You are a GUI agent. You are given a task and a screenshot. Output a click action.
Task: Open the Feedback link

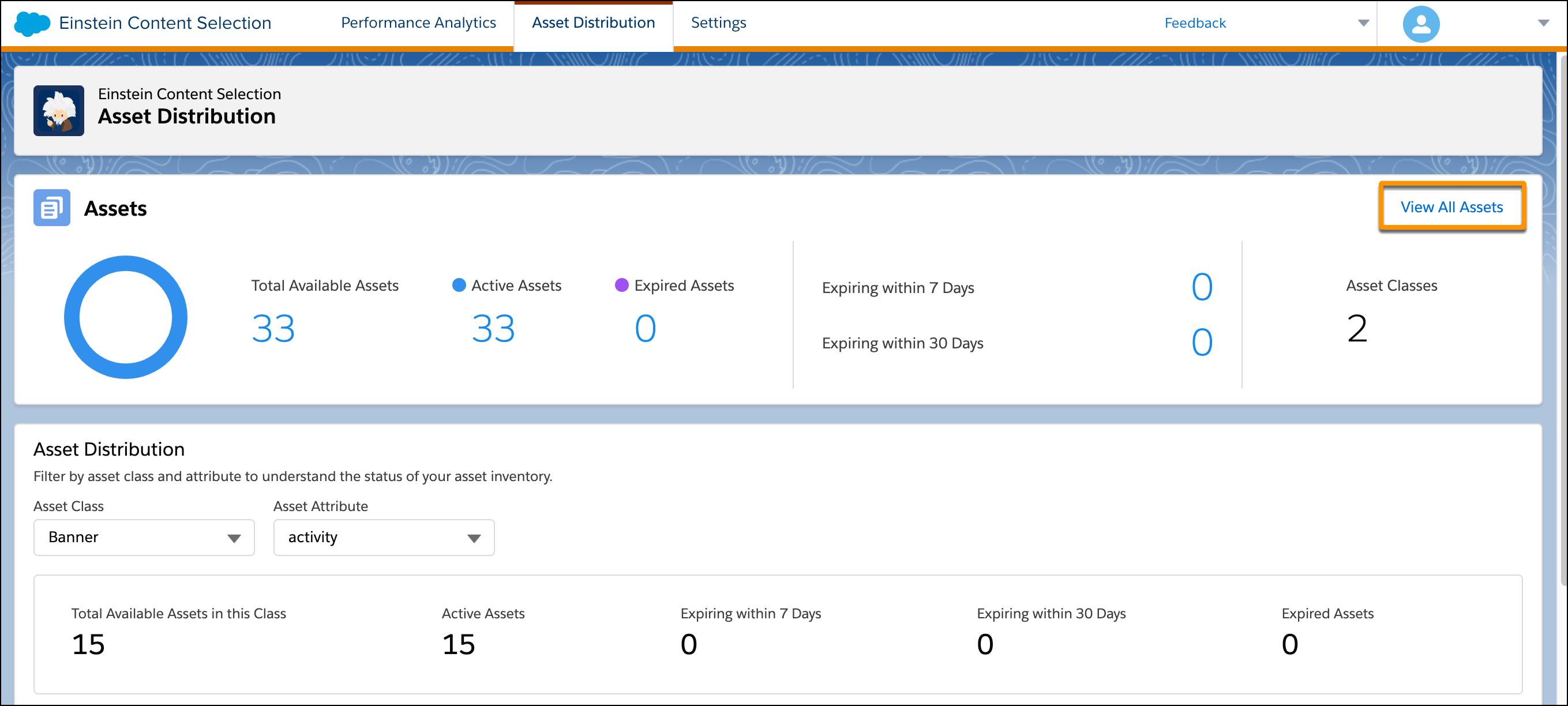tap(1195, 22)
